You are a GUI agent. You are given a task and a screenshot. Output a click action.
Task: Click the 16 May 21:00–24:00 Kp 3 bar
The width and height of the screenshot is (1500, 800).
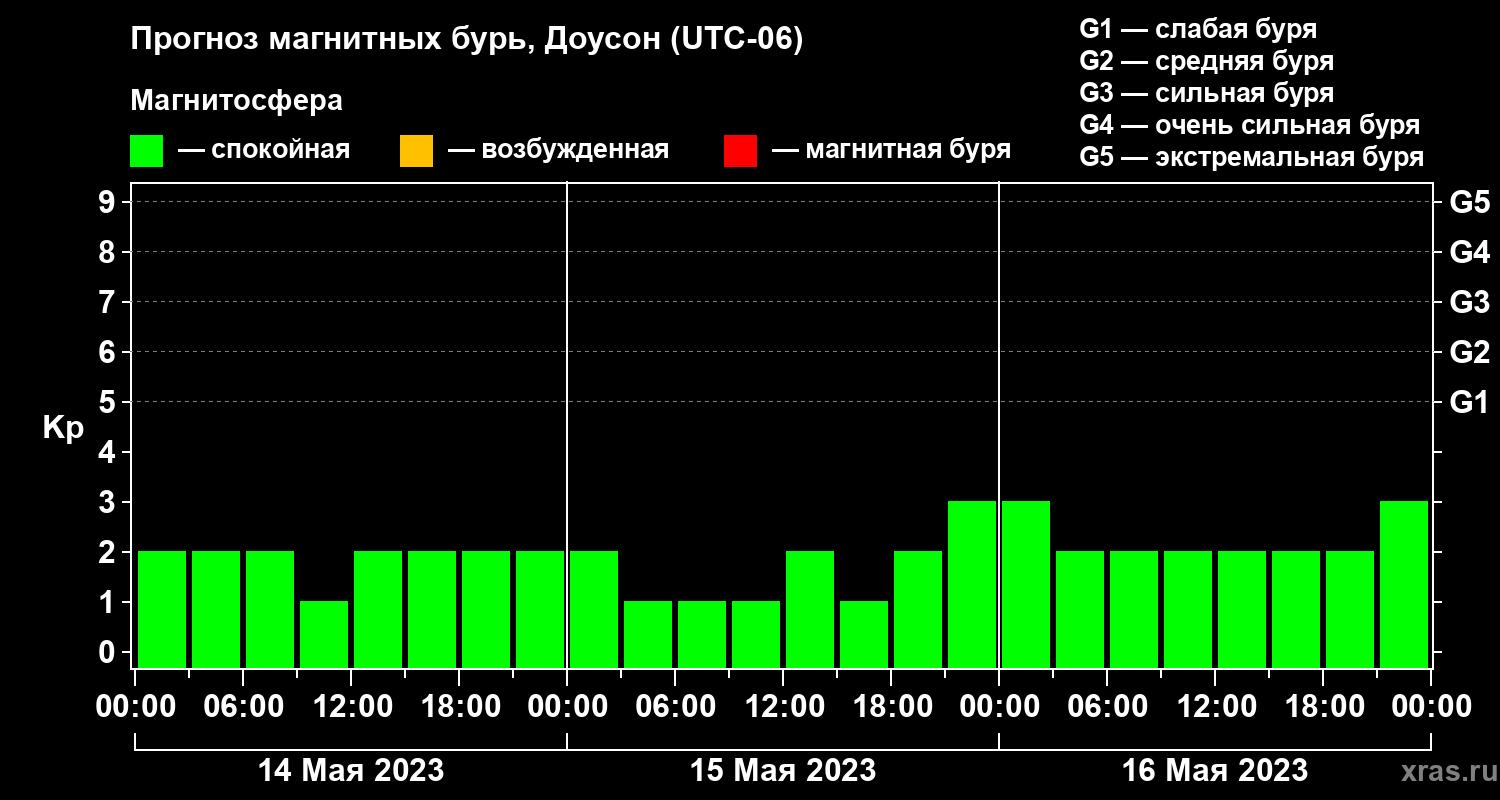pos(1404,584)
